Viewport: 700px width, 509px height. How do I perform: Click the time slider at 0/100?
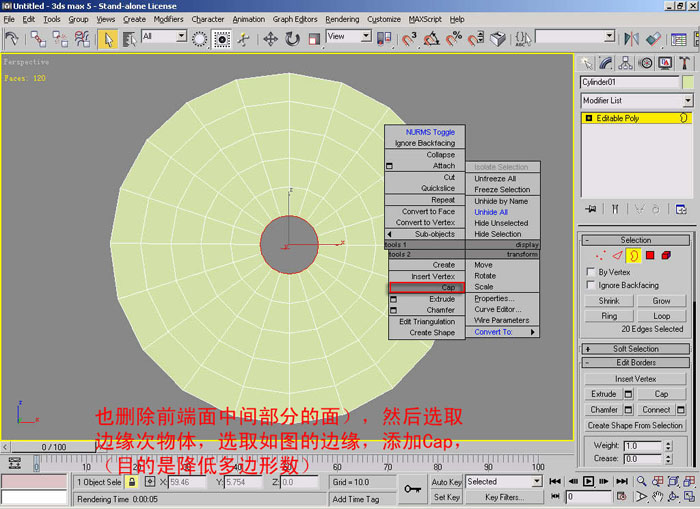(x=54, y=447)
